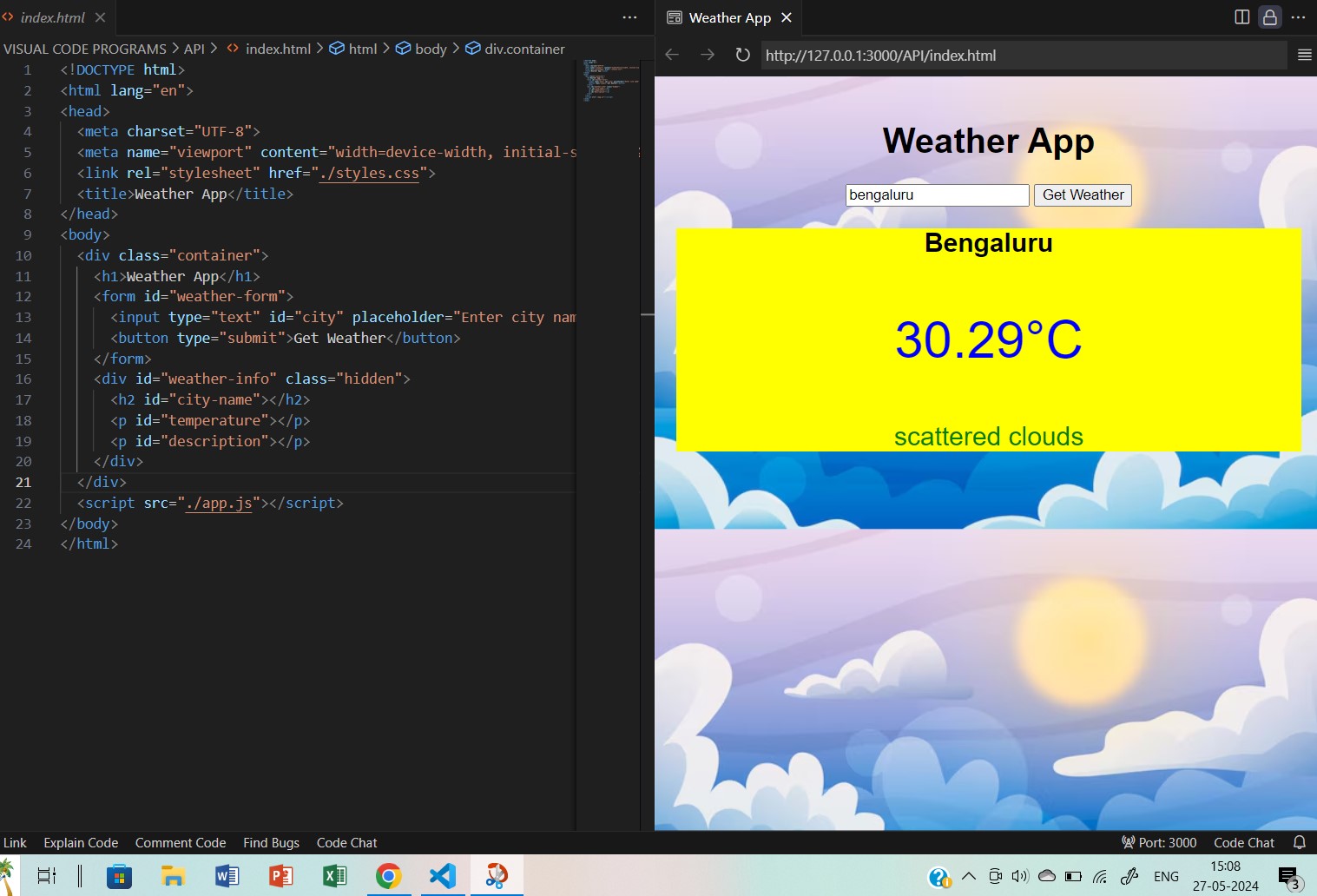The image size is (1317, 896).
Task: Click the form id="weather-form" line
Action: click(194, 296)
